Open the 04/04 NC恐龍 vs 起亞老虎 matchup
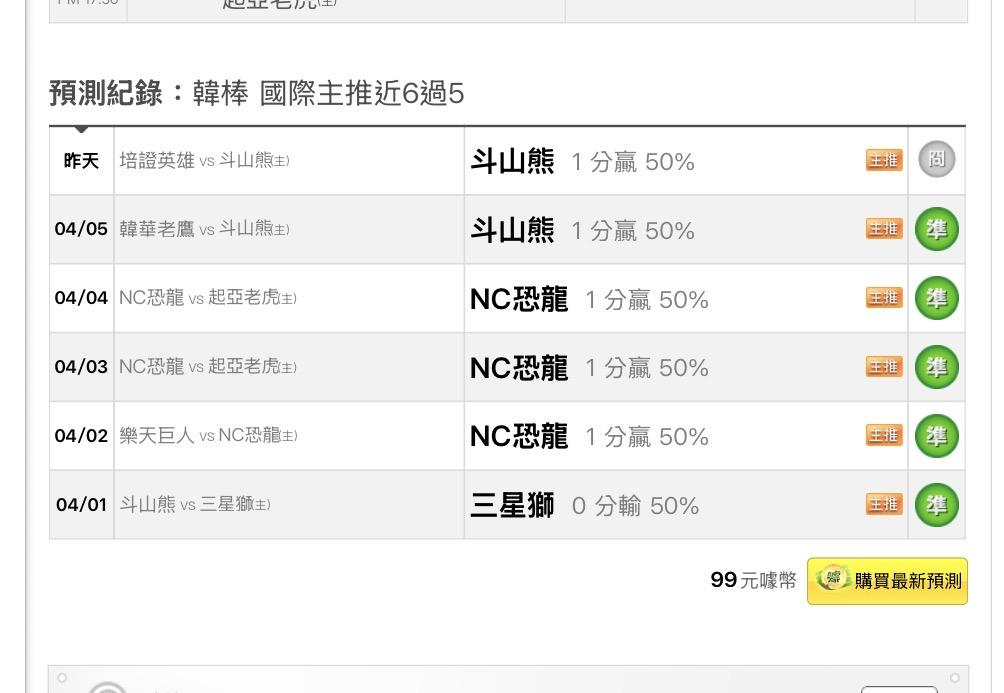 [x=207, y=298]
